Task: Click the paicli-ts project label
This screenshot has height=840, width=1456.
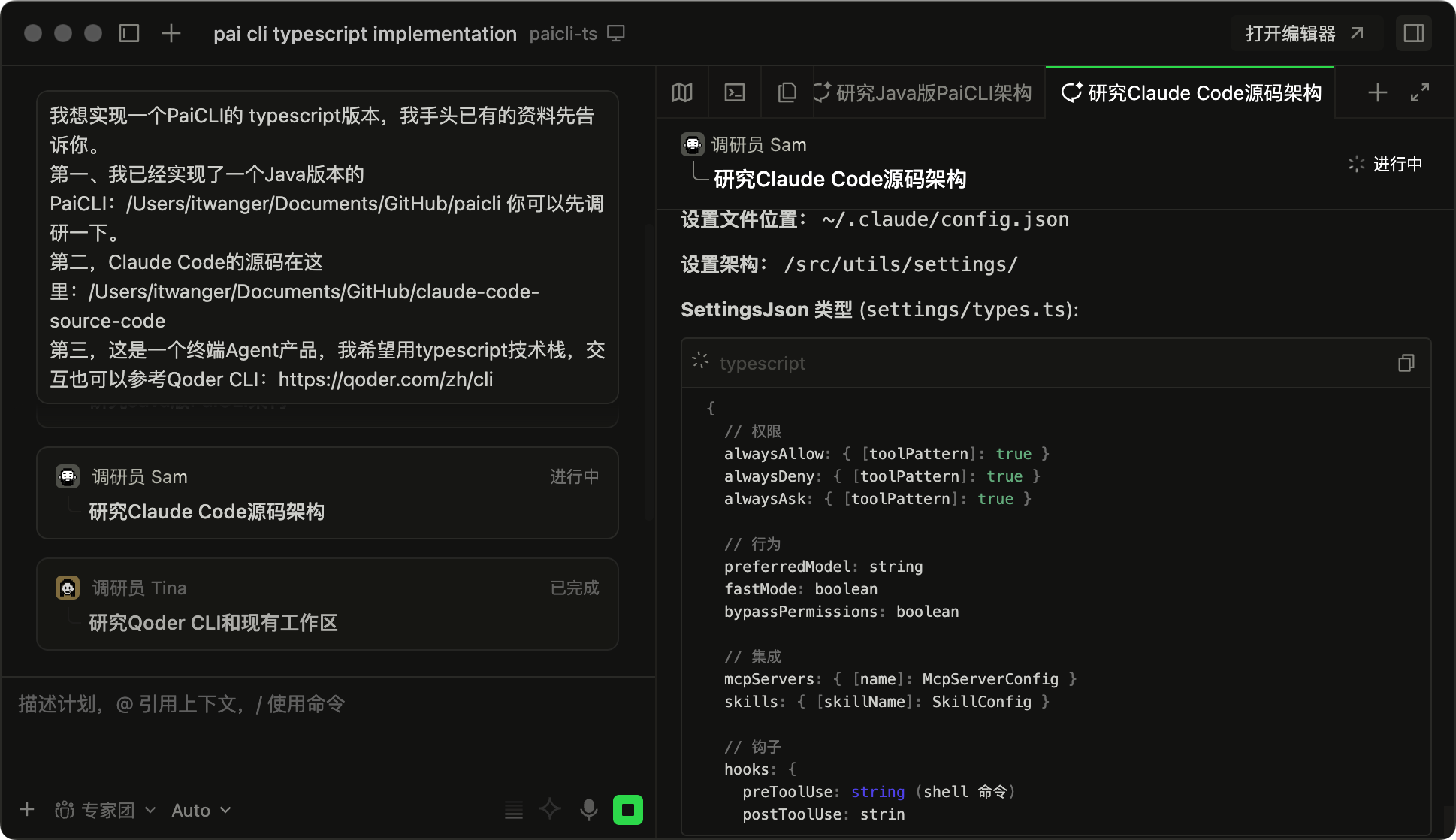Action: tap(563, 34)
